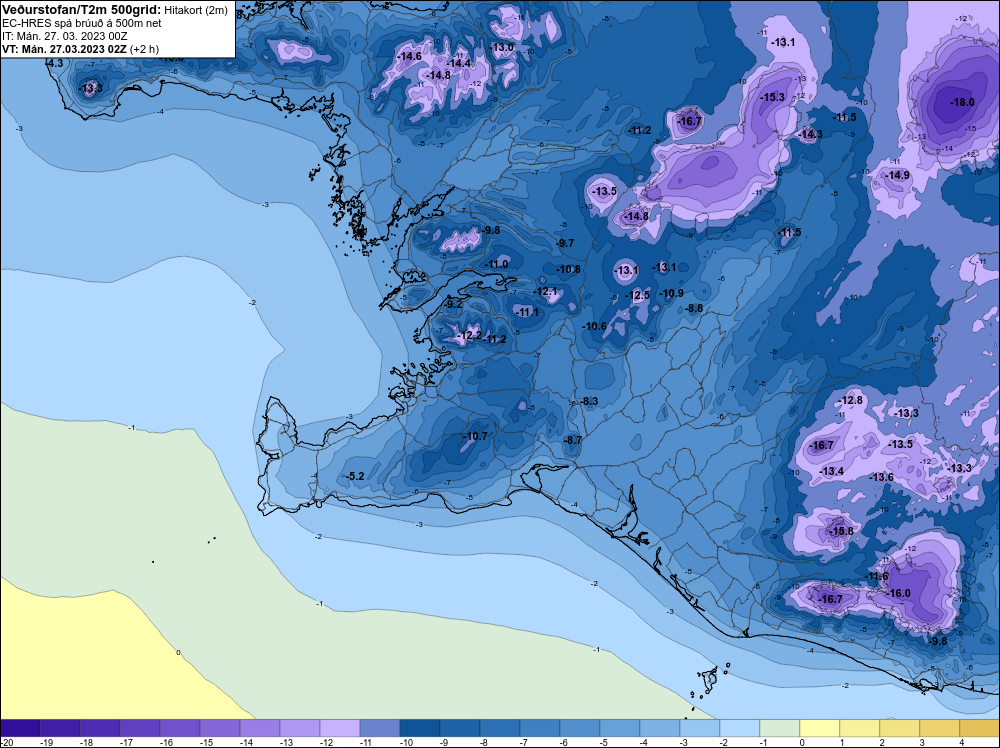The image size is (1000, 748).
Task: Click the pale green legend swatch between -1 and 0
Action: 780,727
